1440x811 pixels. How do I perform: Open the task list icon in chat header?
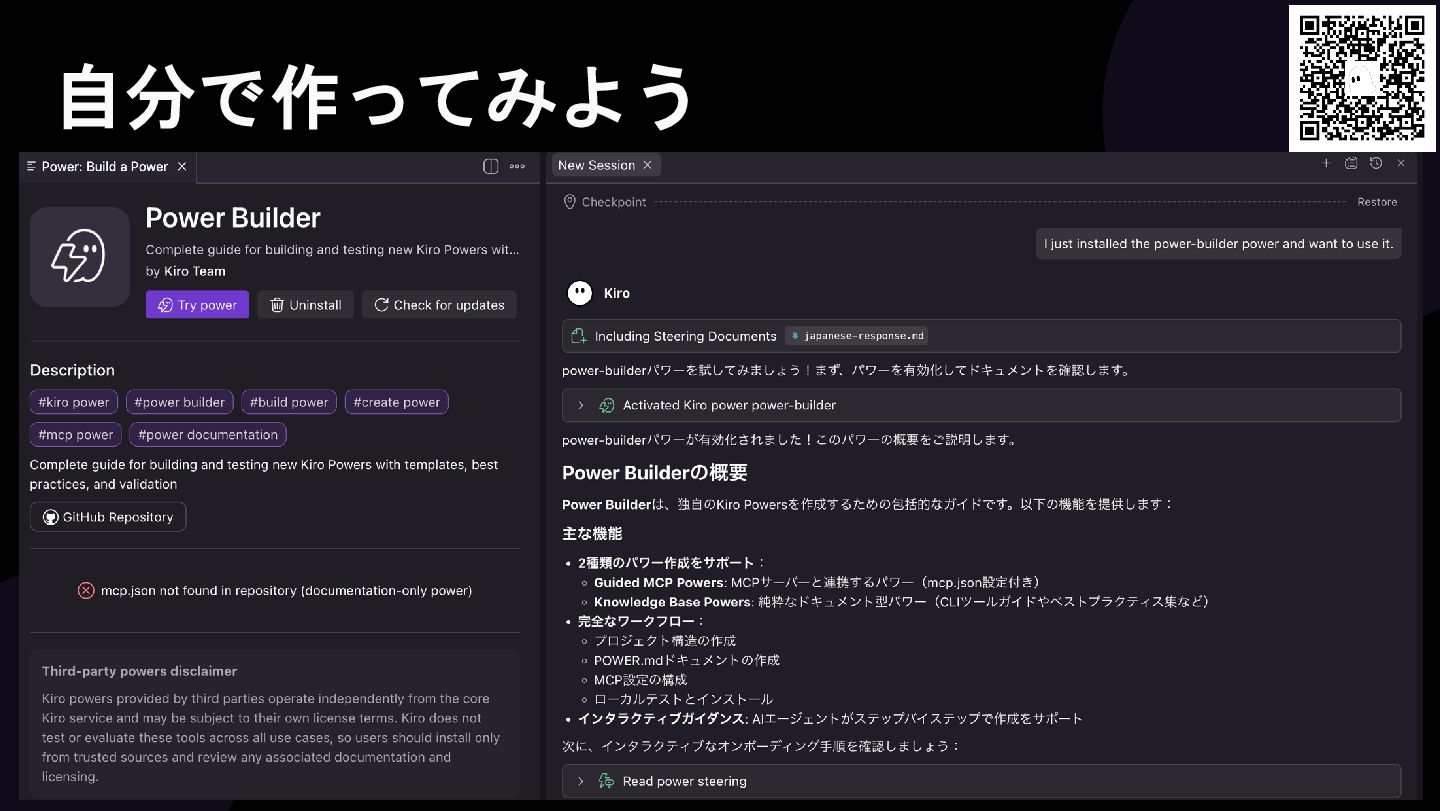pos(1351,163)
